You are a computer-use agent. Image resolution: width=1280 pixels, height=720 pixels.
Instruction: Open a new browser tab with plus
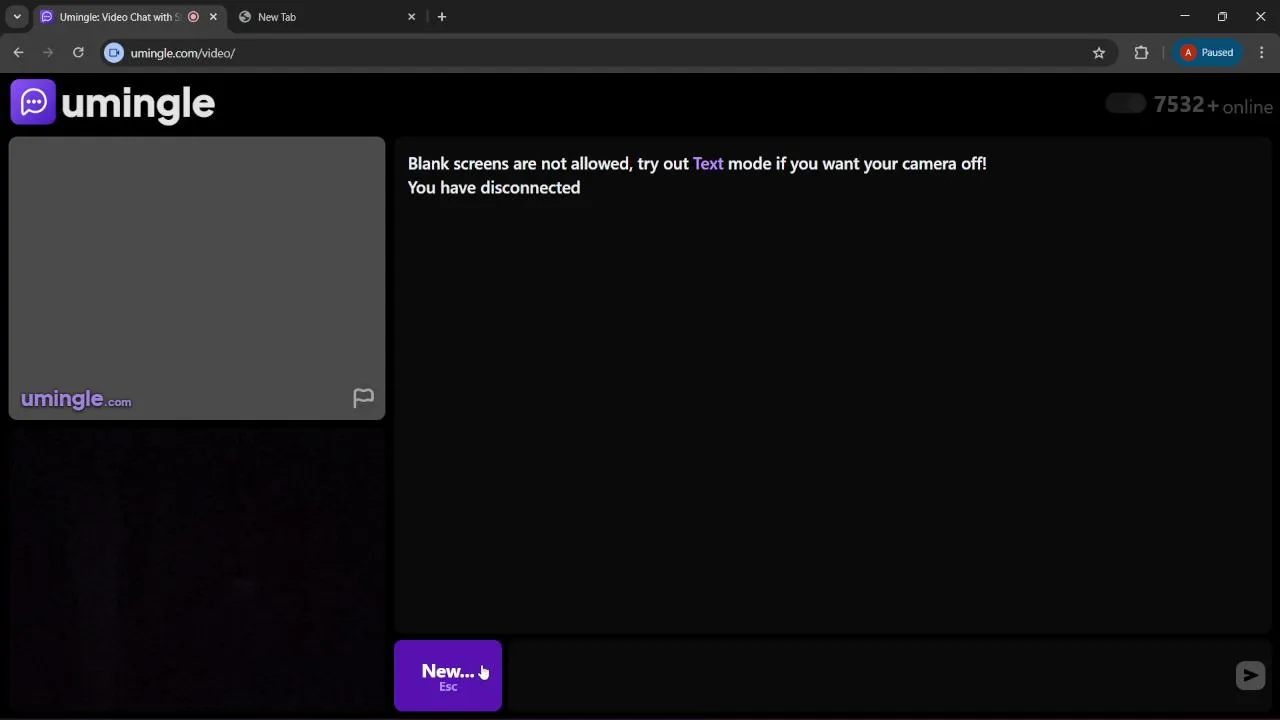click(x=442, y=17)
